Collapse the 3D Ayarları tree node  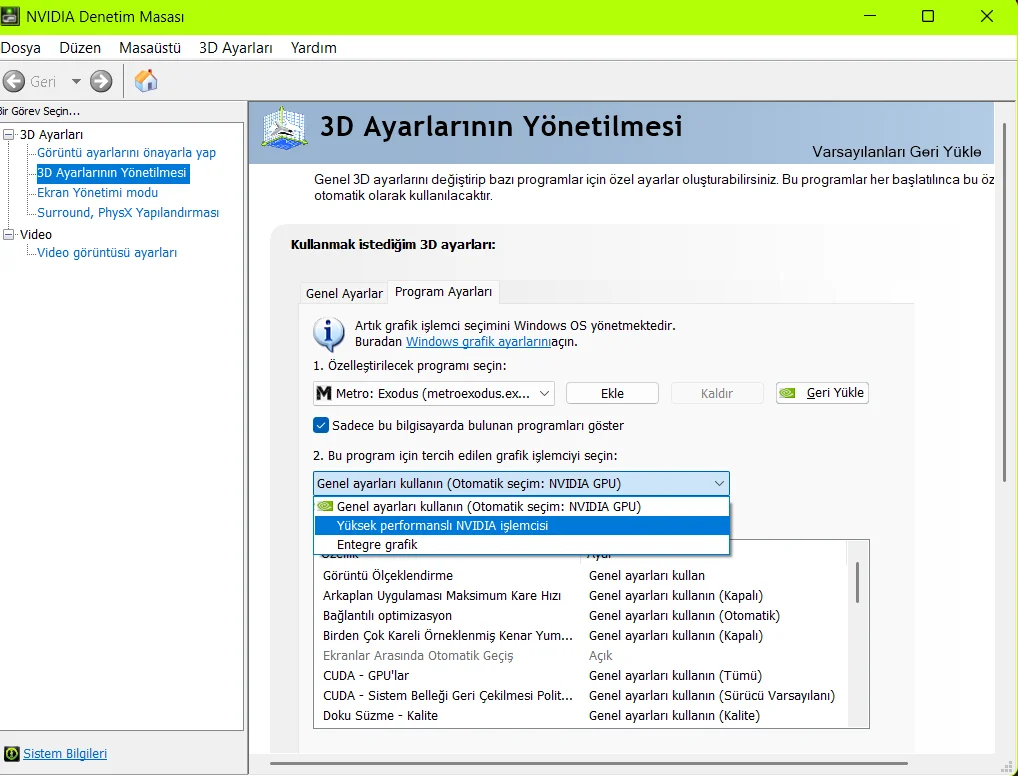click(x=8, y=134)
